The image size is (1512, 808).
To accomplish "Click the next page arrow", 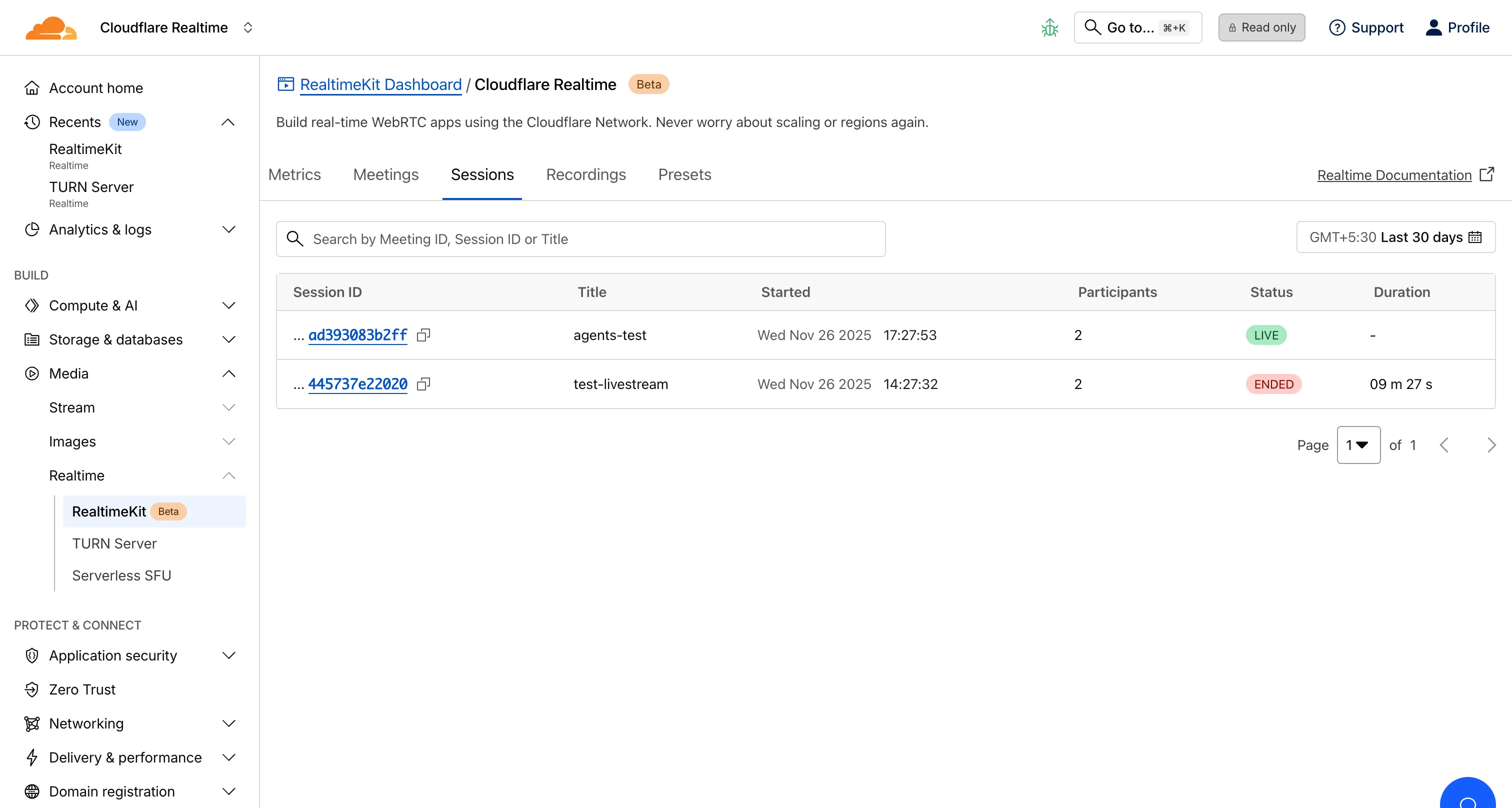I will [x=1491, y=445].
